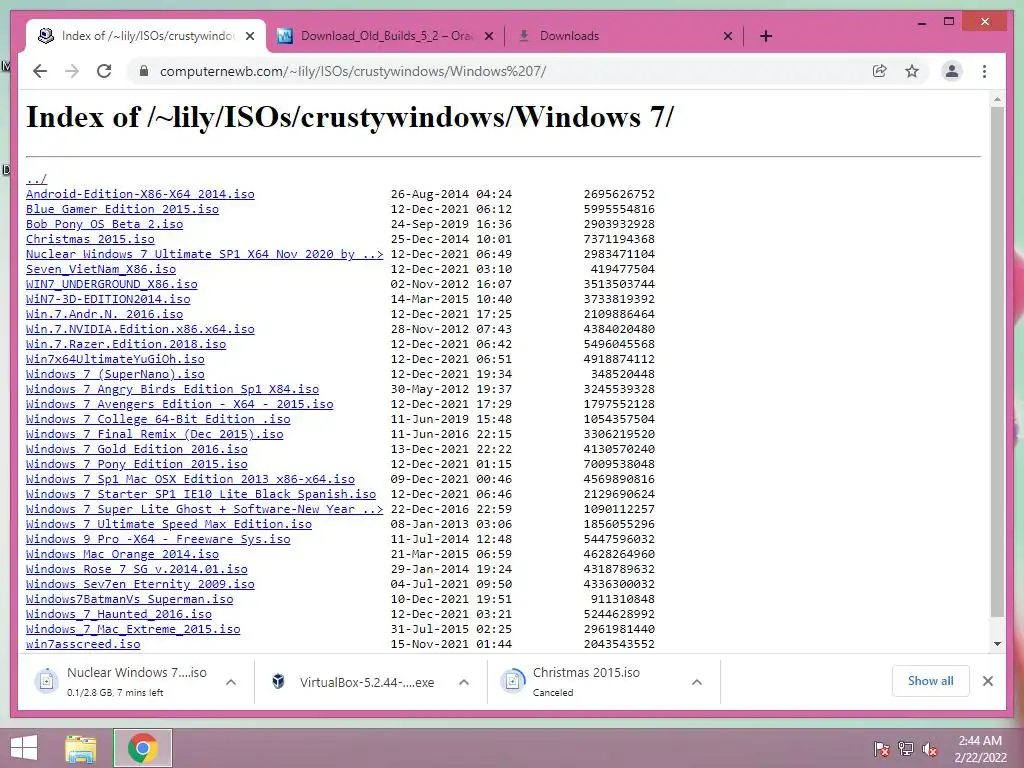The image size is (1024, 768).
Task: View site padlock security info
Action: click(144, 71)
